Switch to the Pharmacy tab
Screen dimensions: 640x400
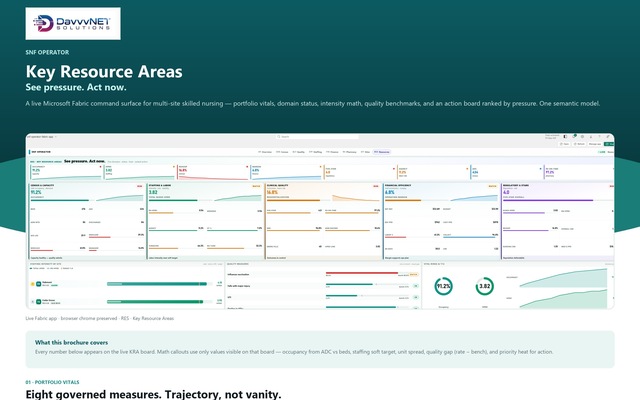coord(350,152)
